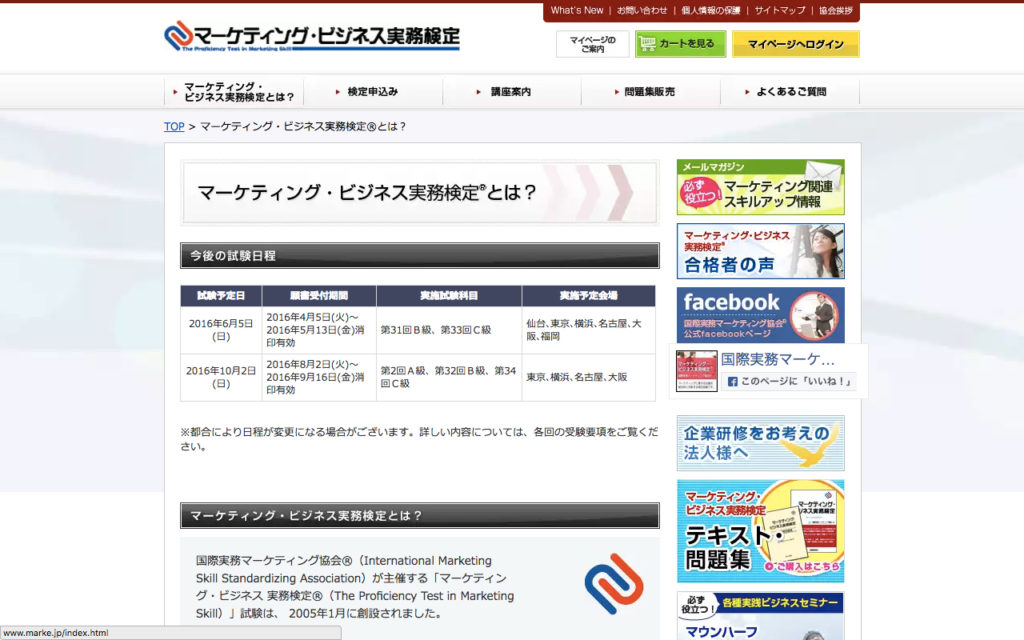Click the 合格者の声 banner thumbnail

760,251
